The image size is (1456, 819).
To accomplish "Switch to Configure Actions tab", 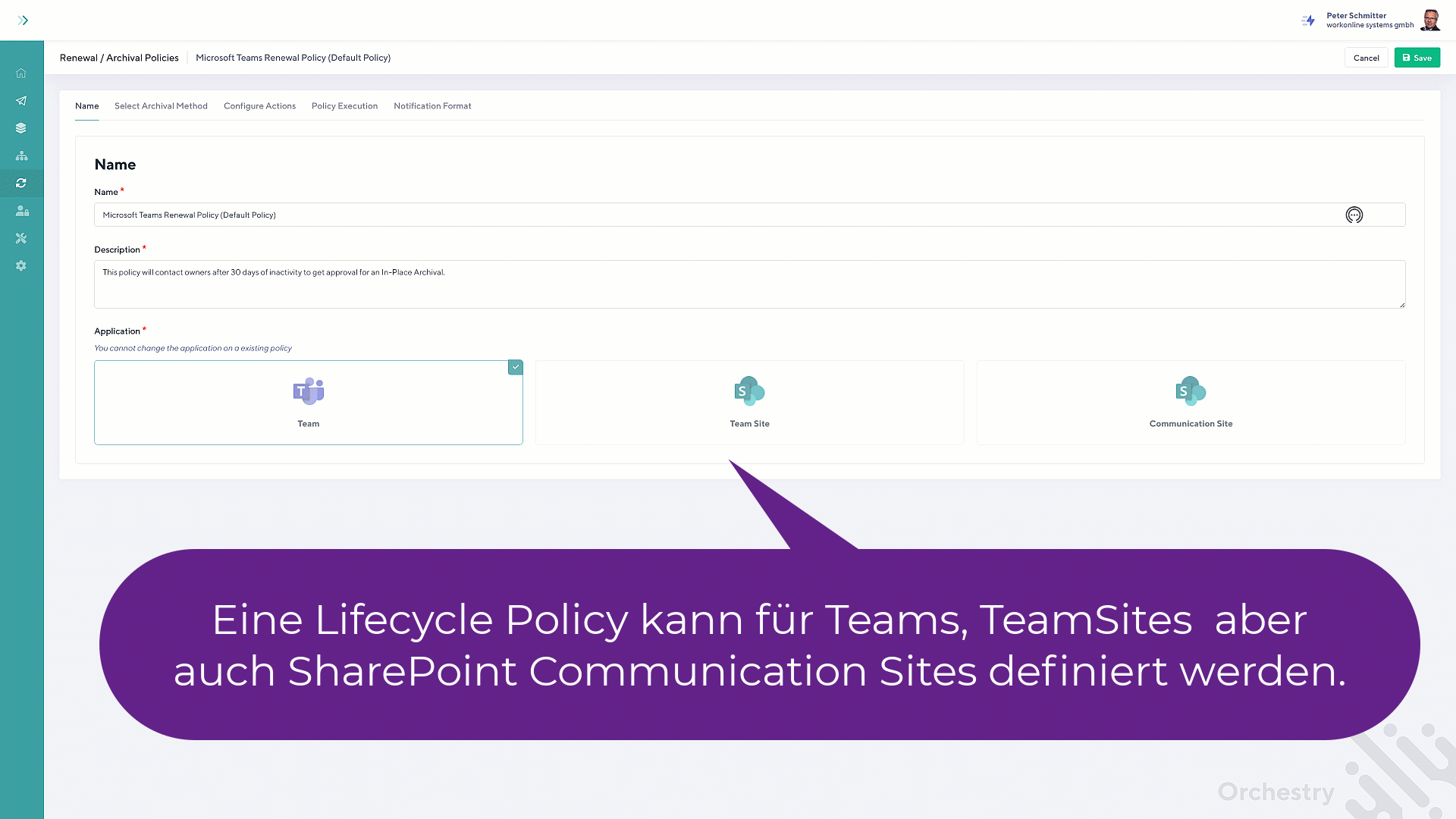I will pos(259,106).
